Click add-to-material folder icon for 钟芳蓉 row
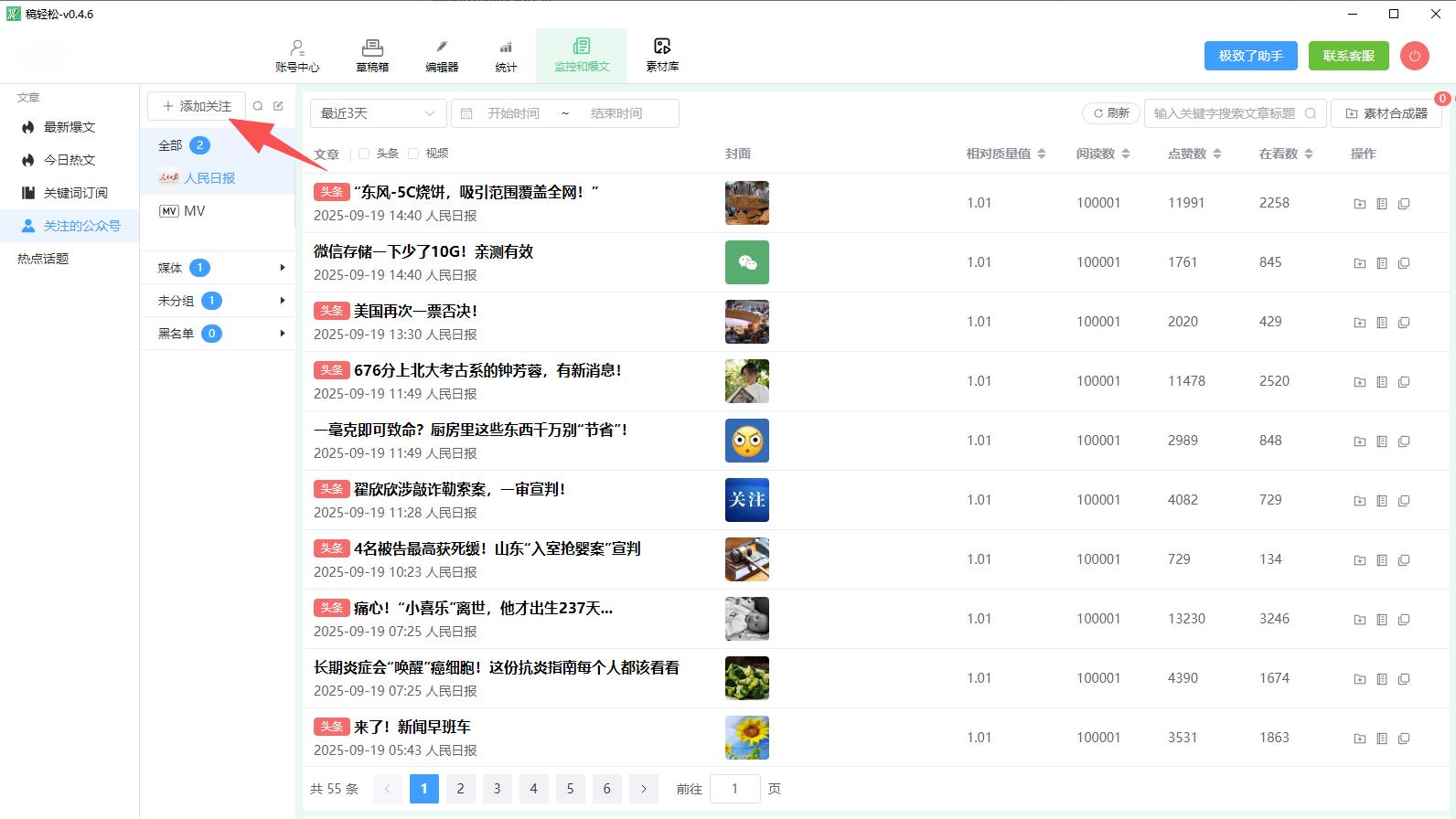1456x819 pixels. click(x=1360, y=382)
